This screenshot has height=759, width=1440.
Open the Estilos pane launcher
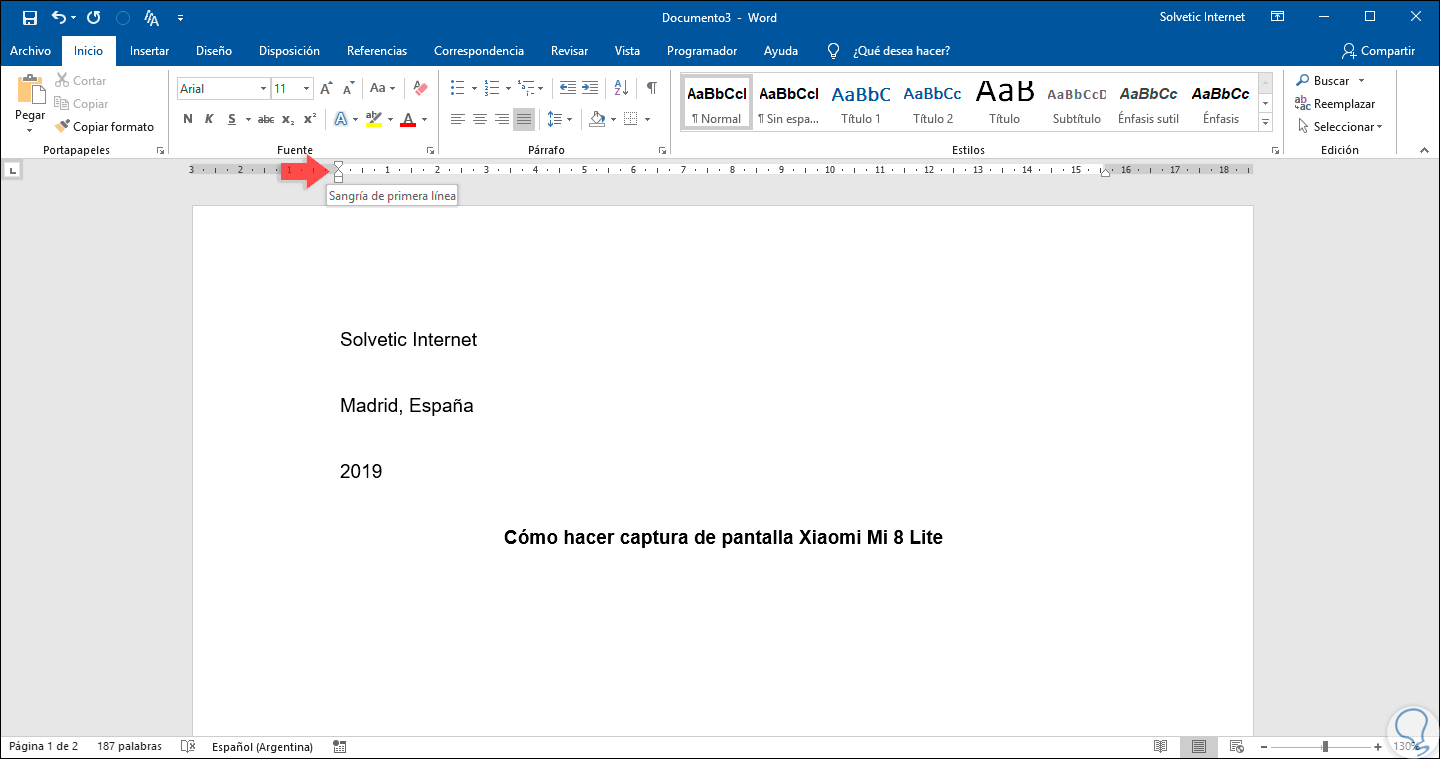(1274, 150)
